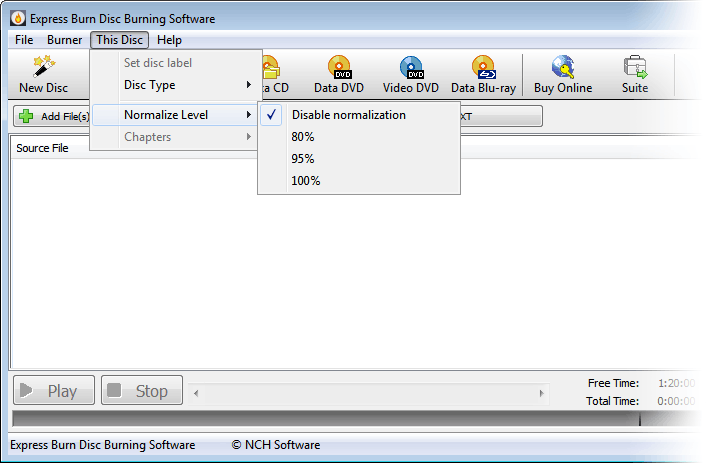Open the Suite toolbox icon
This screenshot has height=463, width=706.
coord(635,67)
